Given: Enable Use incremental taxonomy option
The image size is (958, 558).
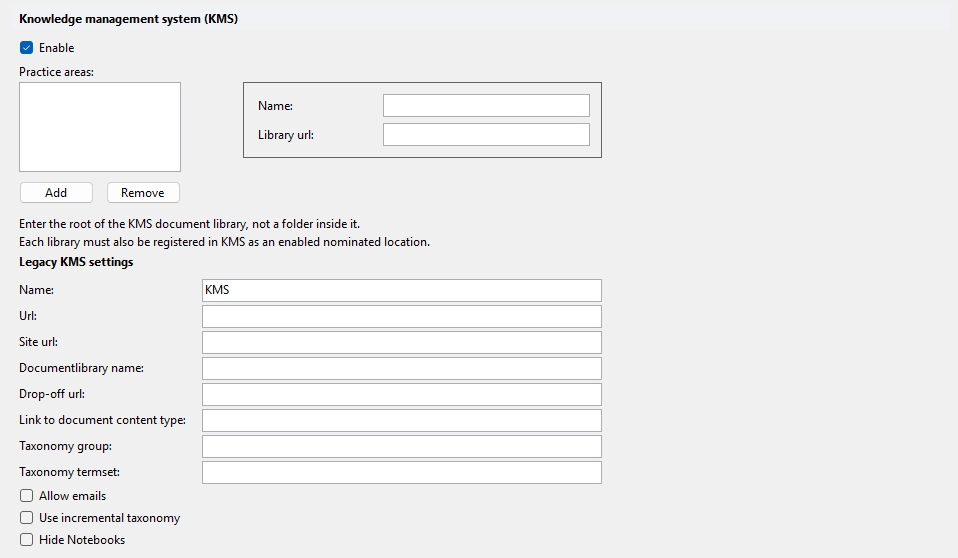Looking at the screenshot, I should 26,518.
